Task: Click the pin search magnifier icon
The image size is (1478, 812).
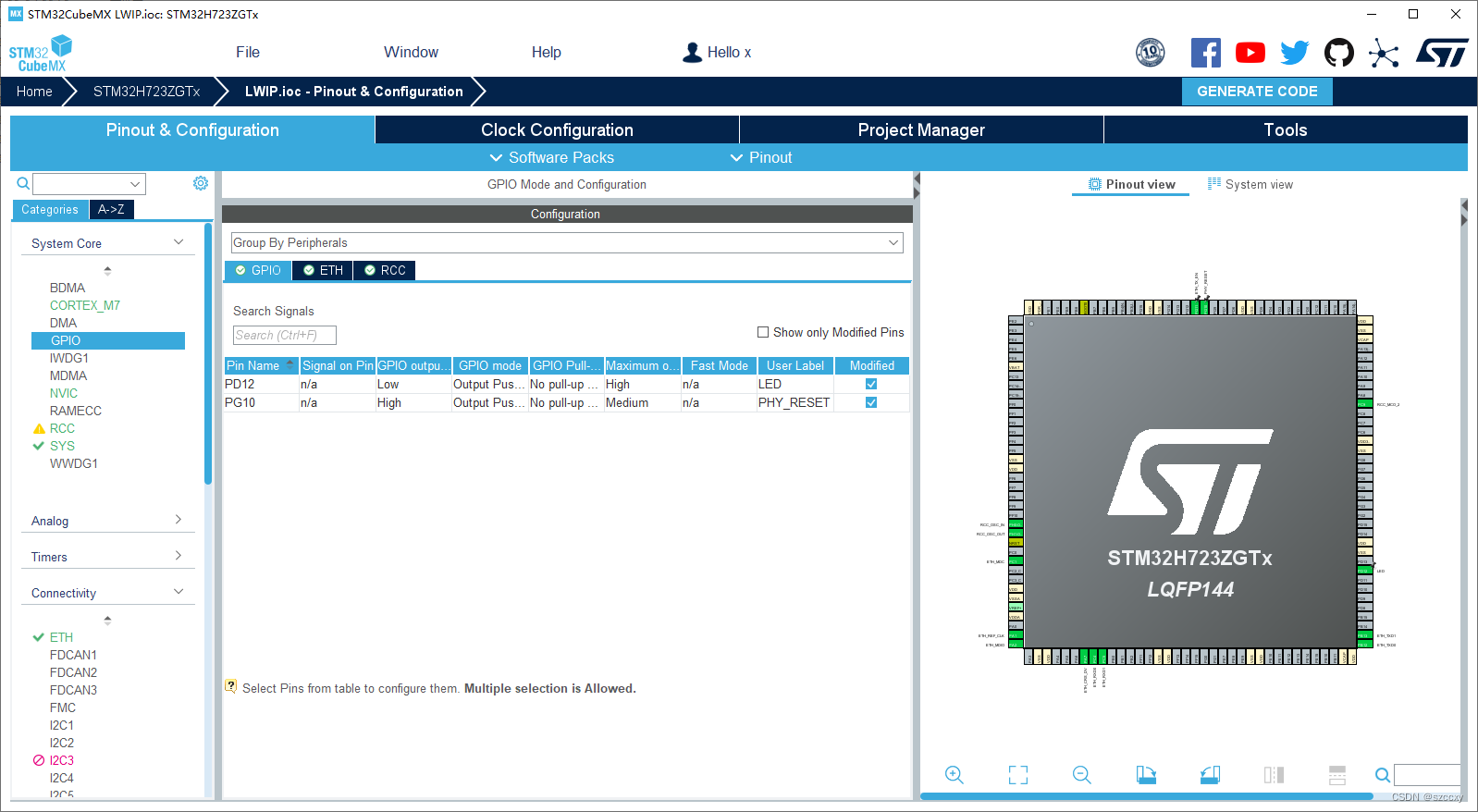Action: coord(1382,775)
